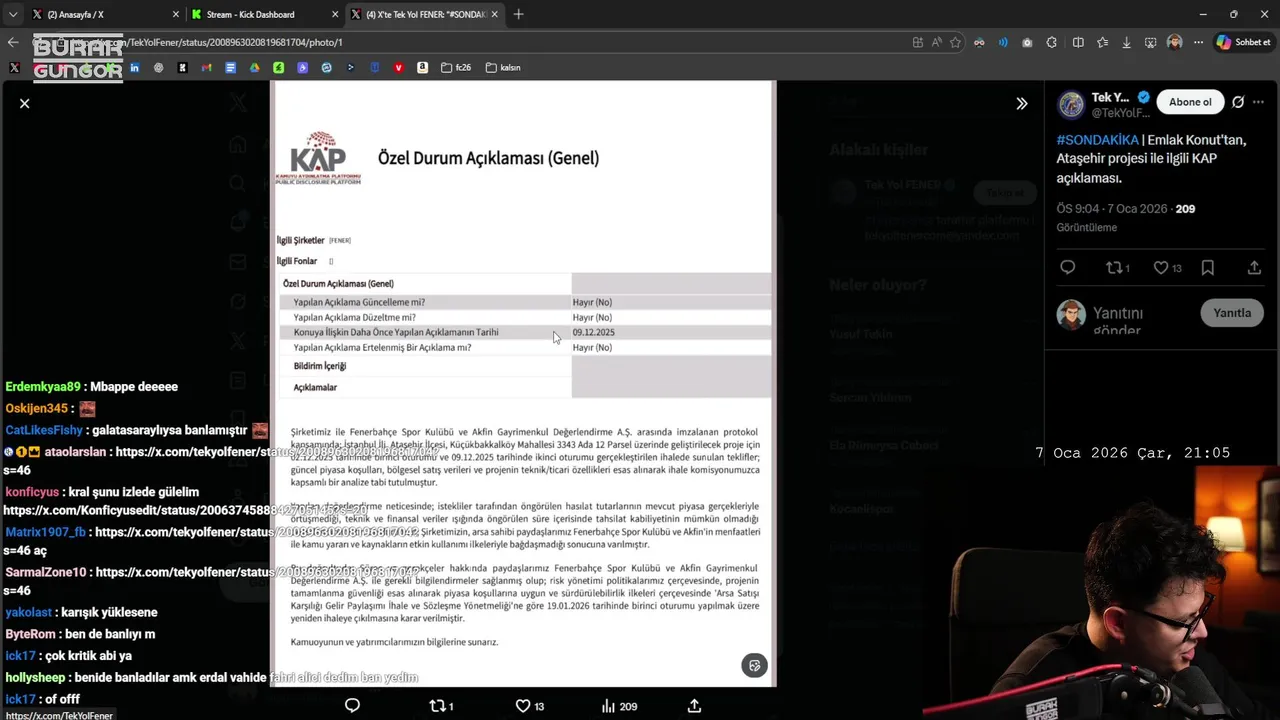Open the Grok icon next to Abone ol

pyautogui.click(x=1238, y=102)
